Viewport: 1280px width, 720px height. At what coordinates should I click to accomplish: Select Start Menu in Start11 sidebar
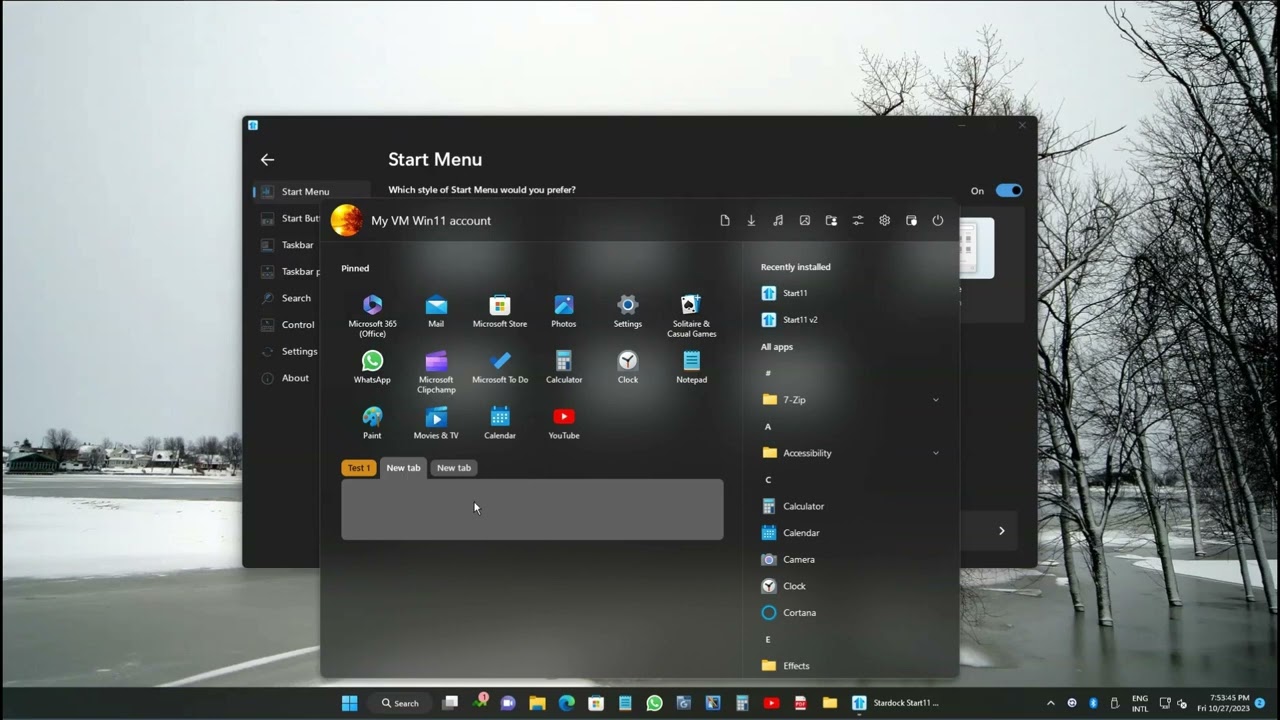(x=312, y=192)
